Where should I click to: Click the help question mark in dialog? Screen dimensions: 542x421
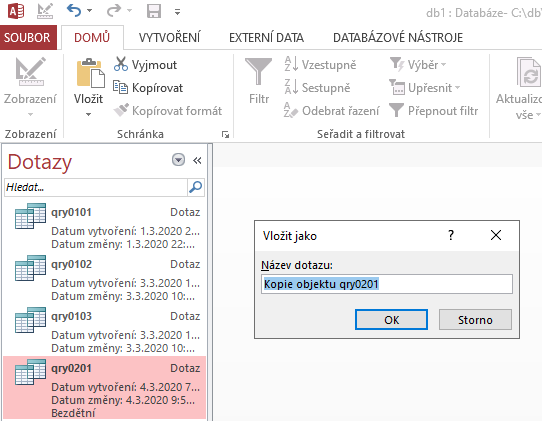451,236
